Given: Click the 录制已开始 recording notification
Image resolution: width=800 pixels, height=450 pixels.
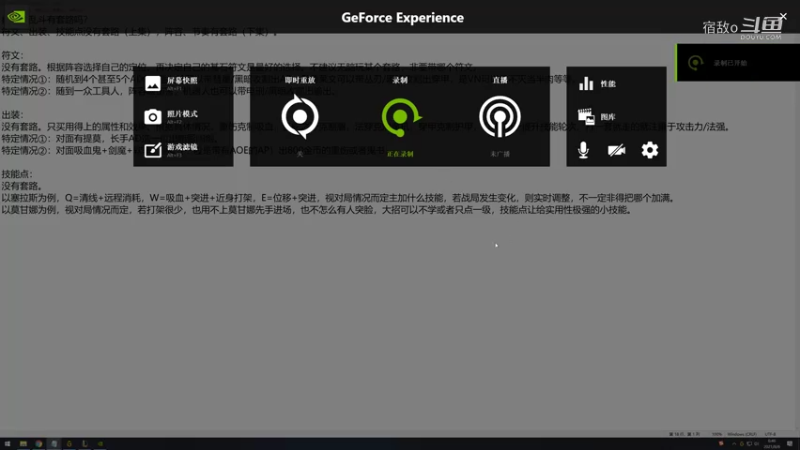Looking at the screenshot, I should [x=738, y=63].
